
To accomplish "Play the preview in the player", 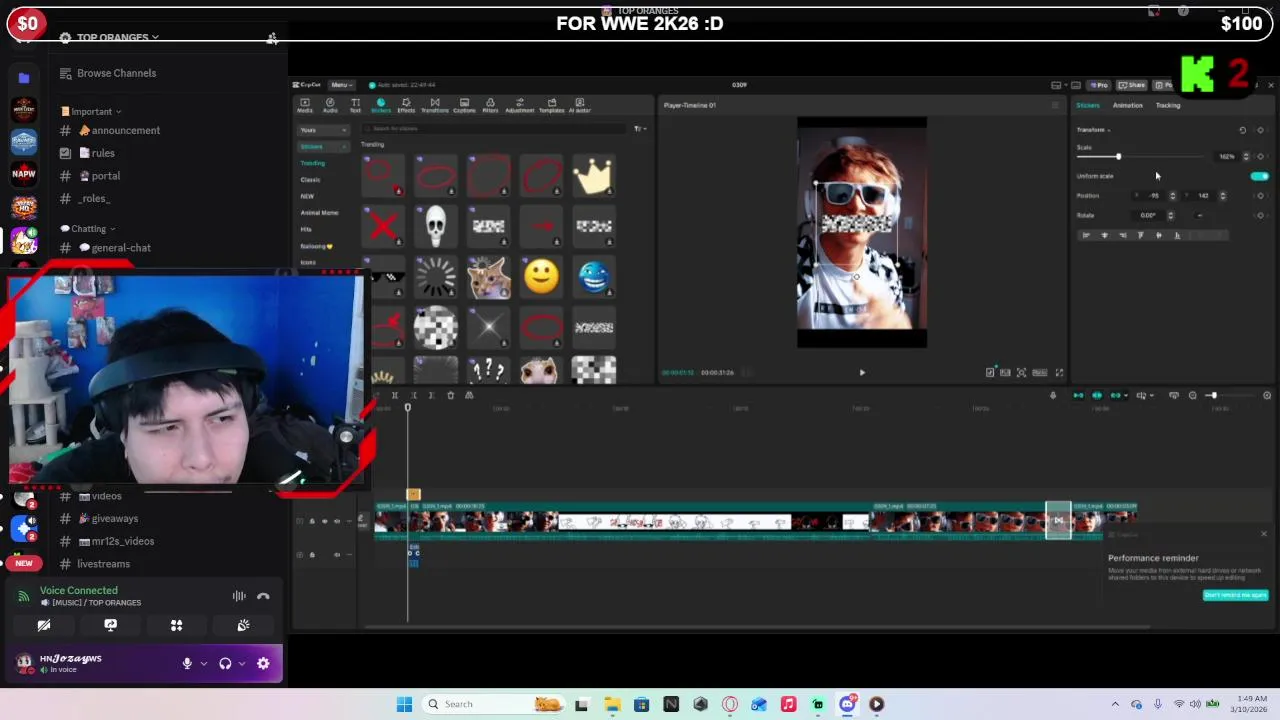I will tap(862, 373).
